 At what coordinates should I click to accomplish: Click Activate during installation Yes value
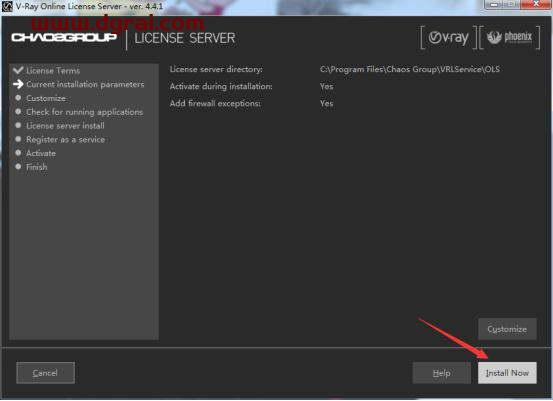327,86
